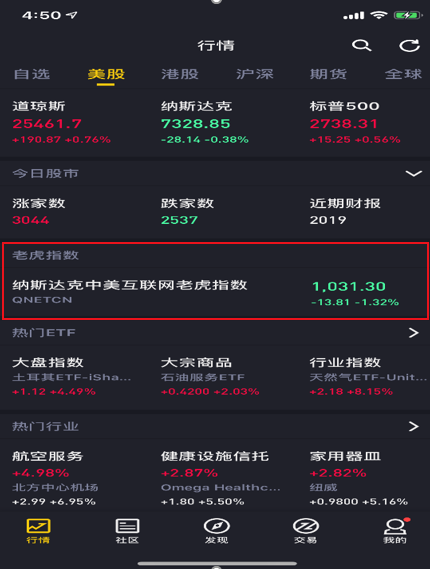This screenshot has width=430, height=569.
Task: Expand the 热门ETF list arrow
Action: point(414,333)
